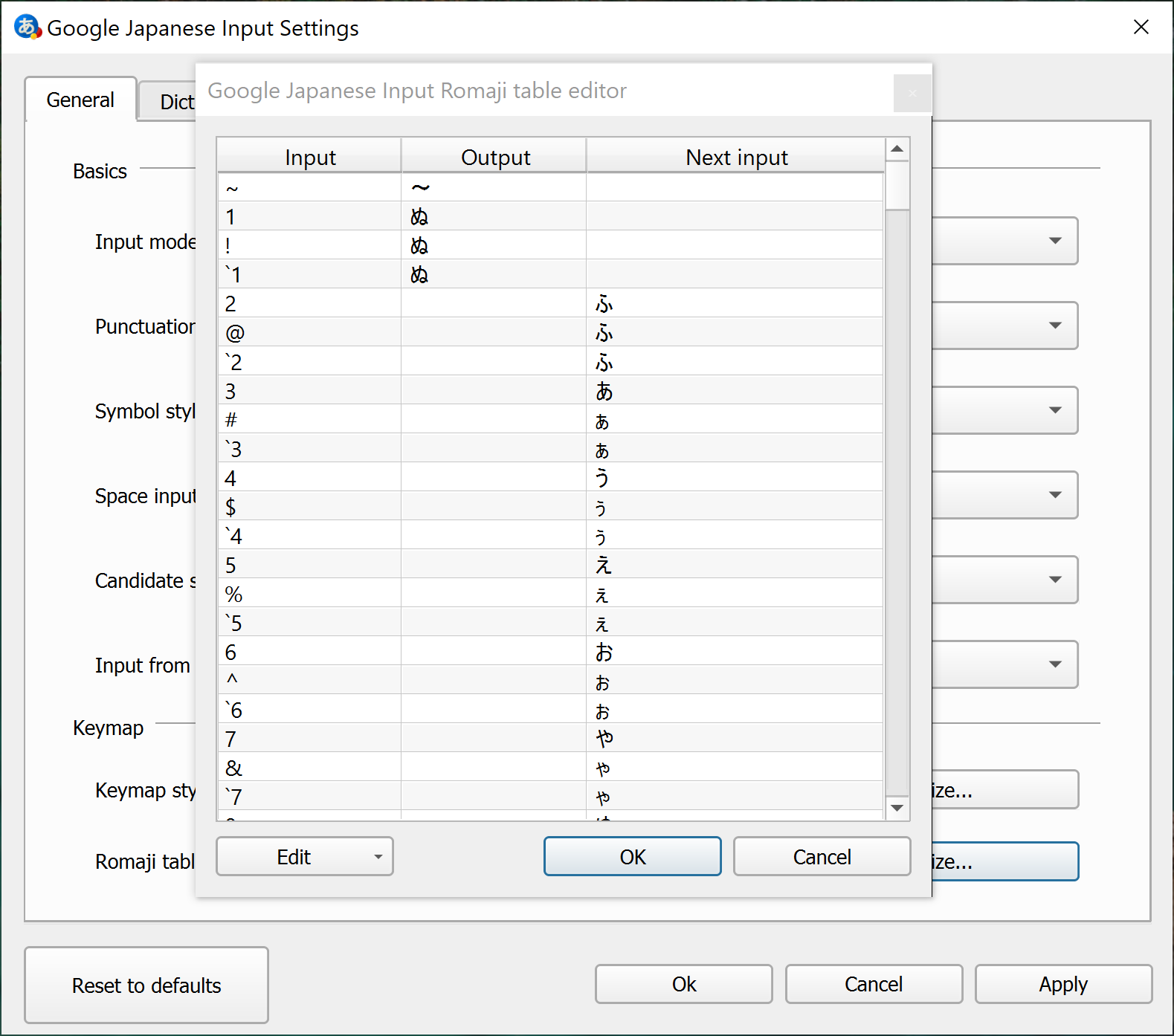Click the Google Japanese Input app icon
Screen dimensions: 1174x1036
pyautogui.click(x=28, y=27)
